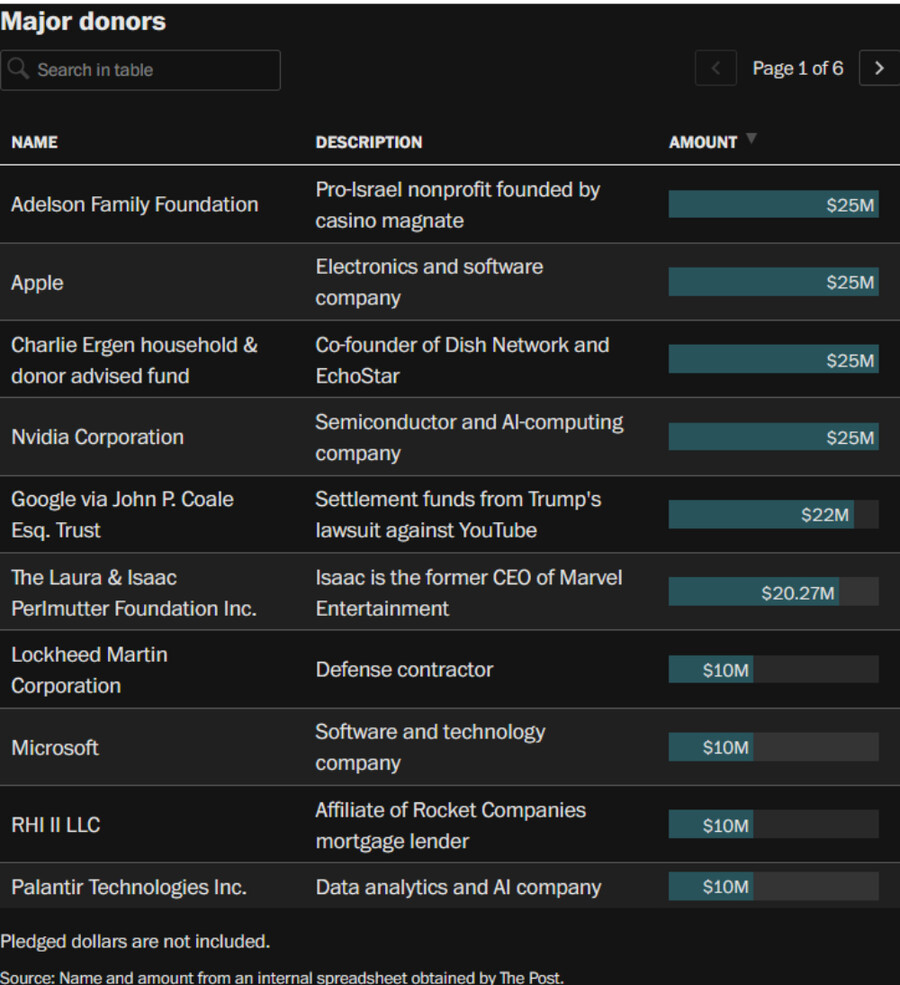Image resolution: width=900 pixels, height=985 pixels.
Task: Click the Perlmutter $20.27M amount bar
Action: [x=754, y=592]
